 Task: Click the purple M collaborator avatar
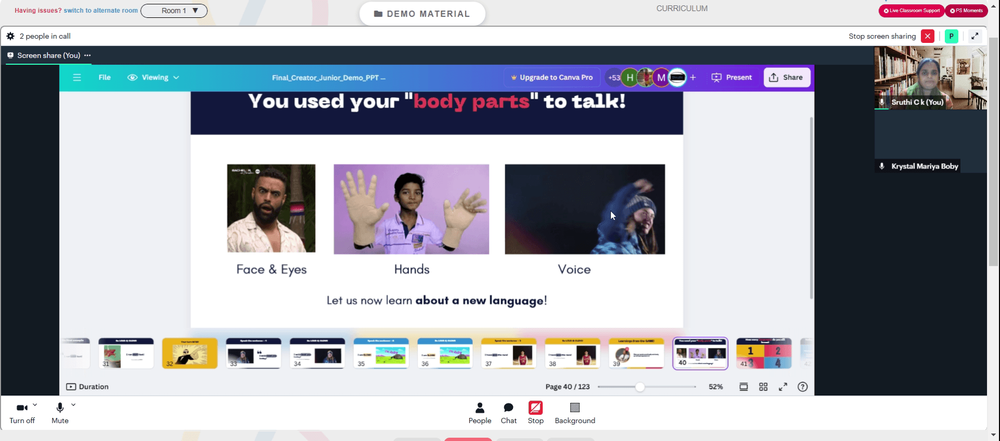pos(661,78)
